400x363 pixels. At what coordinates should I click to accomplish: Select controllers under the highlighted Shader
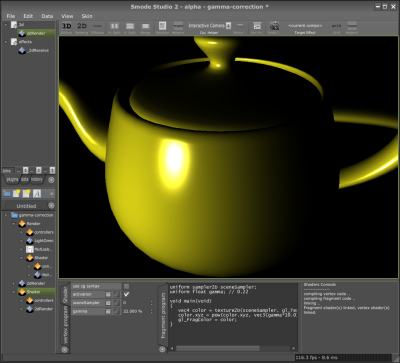pos(44,301)
